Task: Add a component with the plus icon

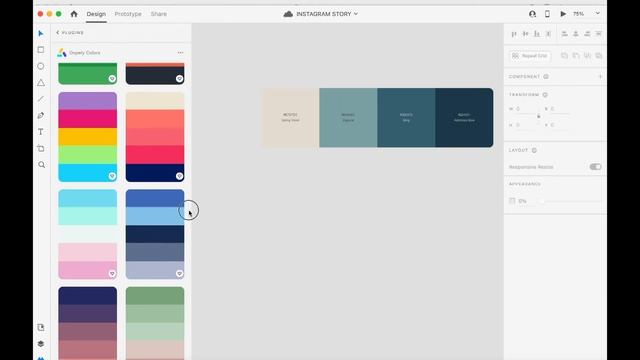Action: click(600, 76)
